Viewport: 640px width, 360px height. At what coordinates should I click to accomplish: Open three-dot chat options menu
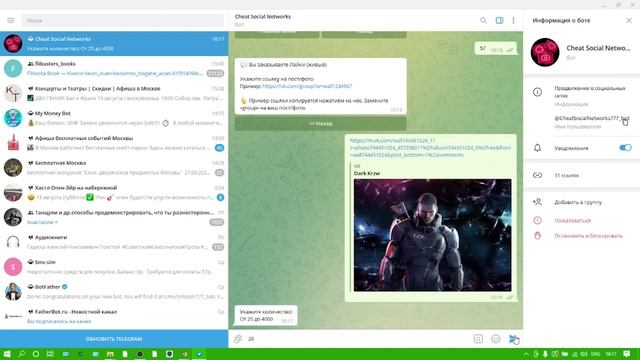pos(513,20)
